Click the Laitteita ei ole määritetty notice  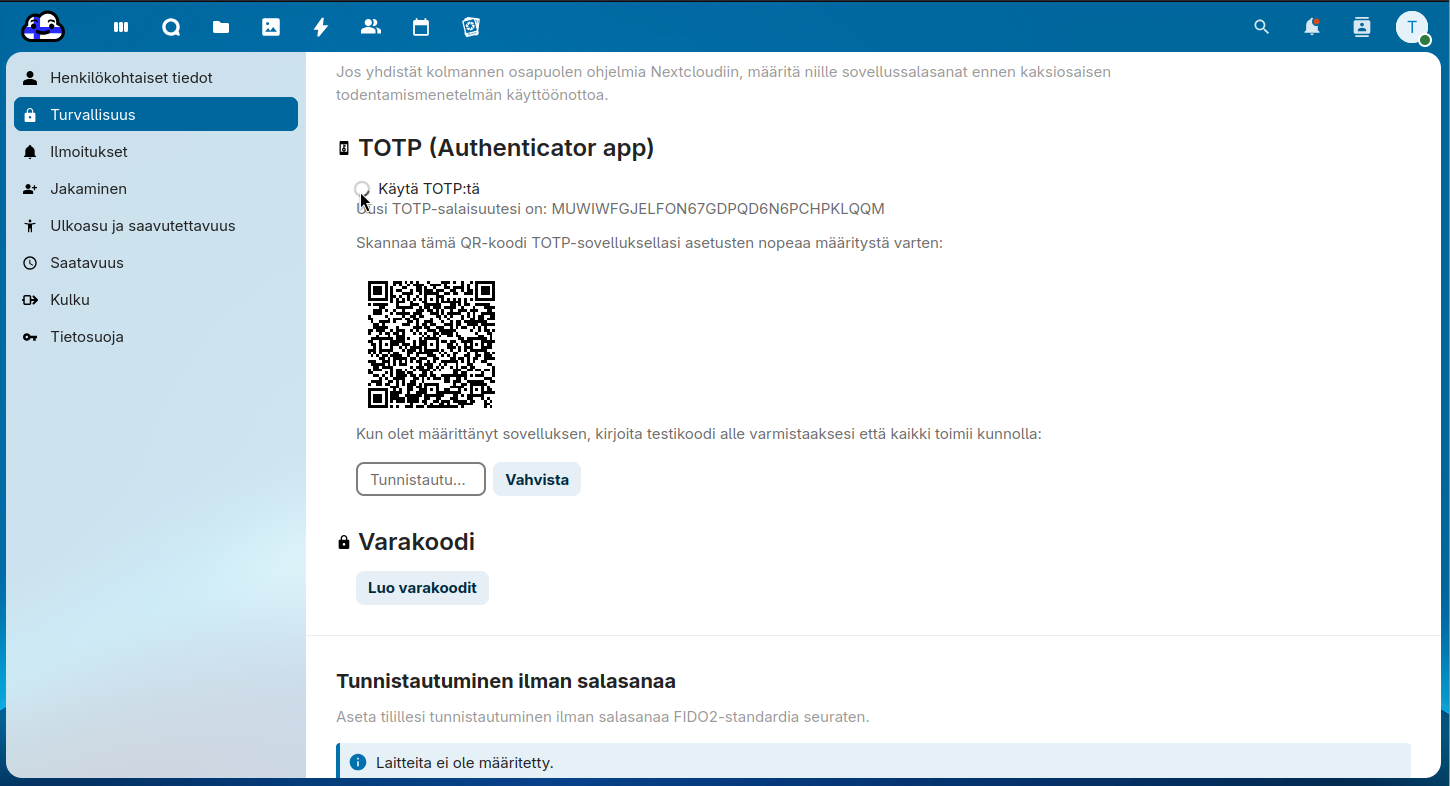coord(873,762)
